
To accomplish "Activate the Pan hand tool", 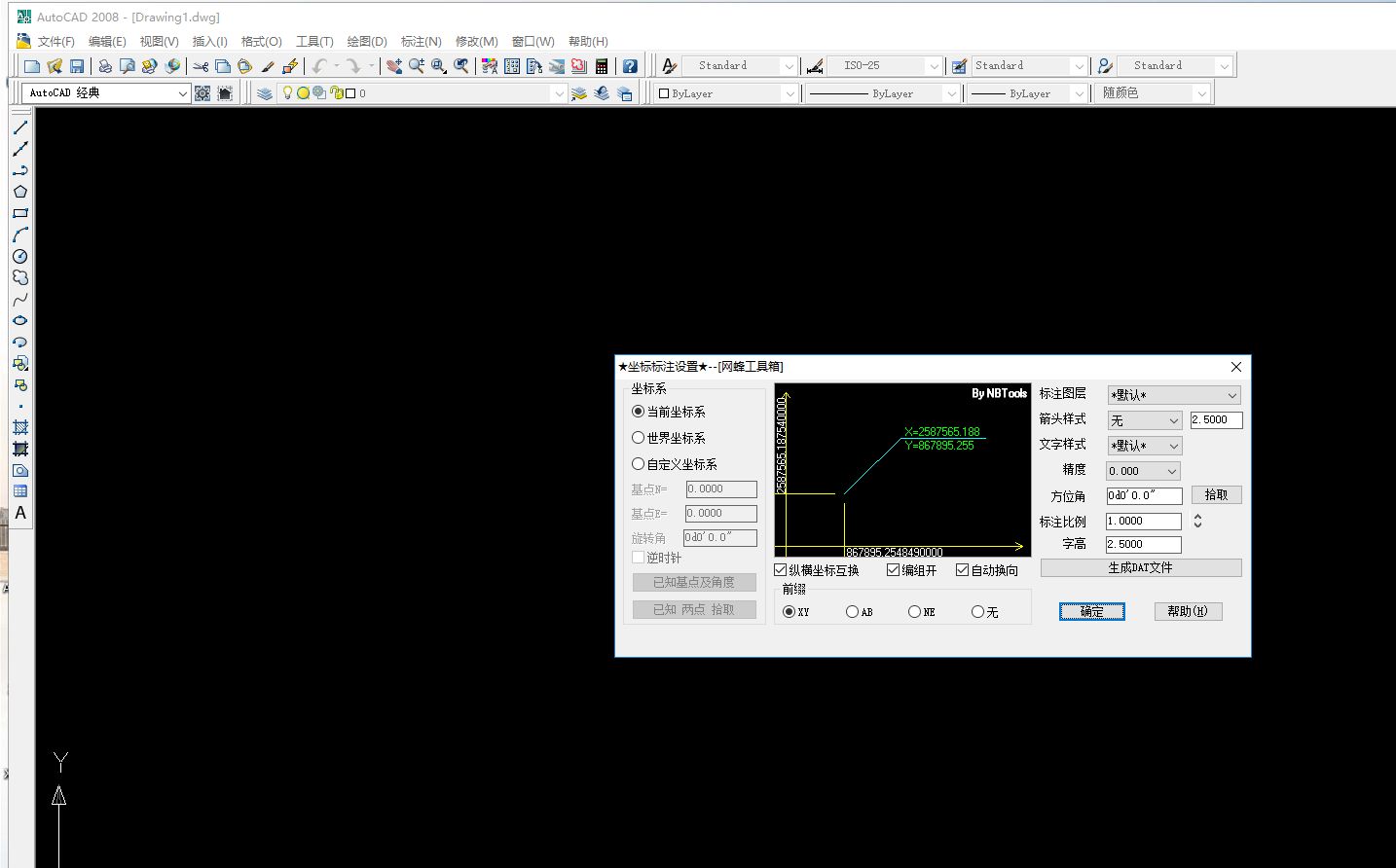I will [x=393, y=66].
